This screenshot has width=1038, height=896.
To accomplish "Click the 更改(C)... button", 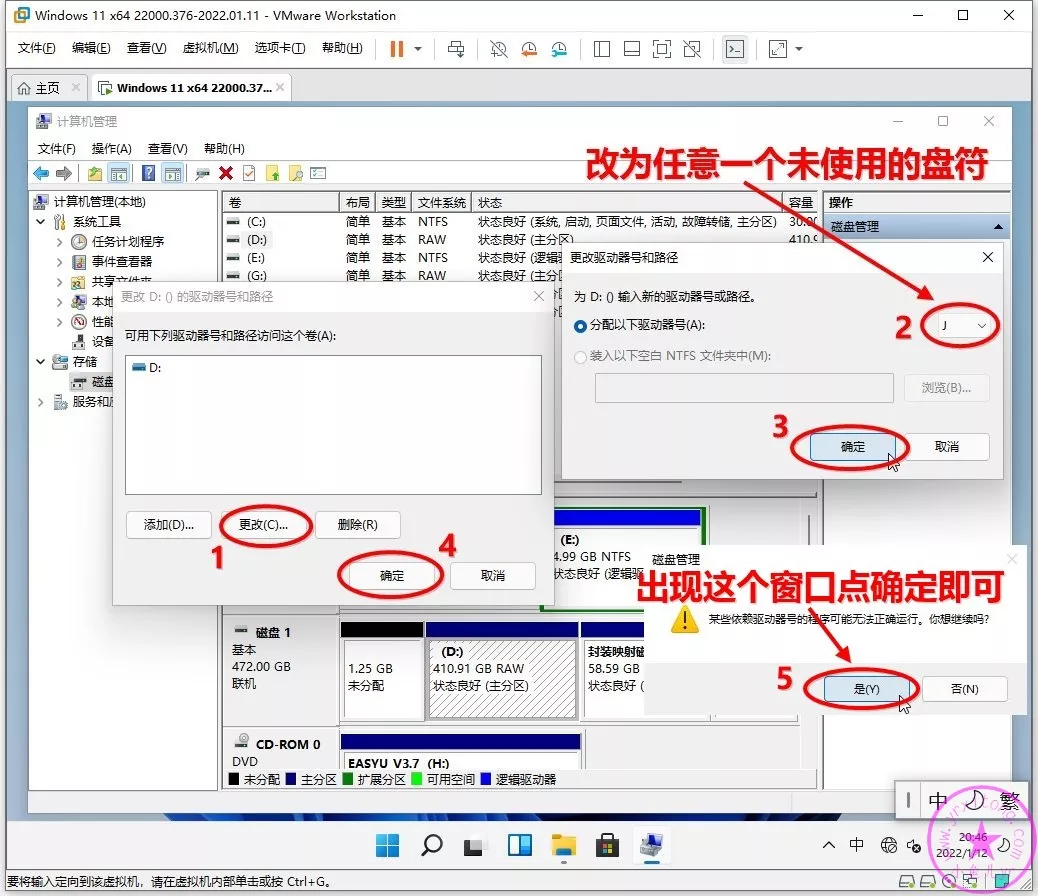I will 263,525.
